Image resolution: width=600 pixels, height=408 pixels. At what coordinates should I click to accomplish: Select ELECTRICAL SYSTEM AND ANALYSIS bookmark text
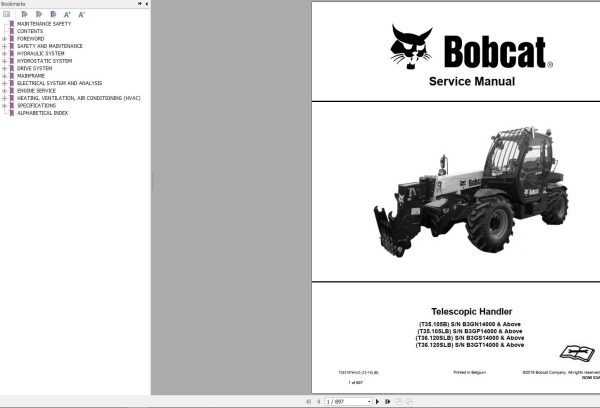[60, 83]
